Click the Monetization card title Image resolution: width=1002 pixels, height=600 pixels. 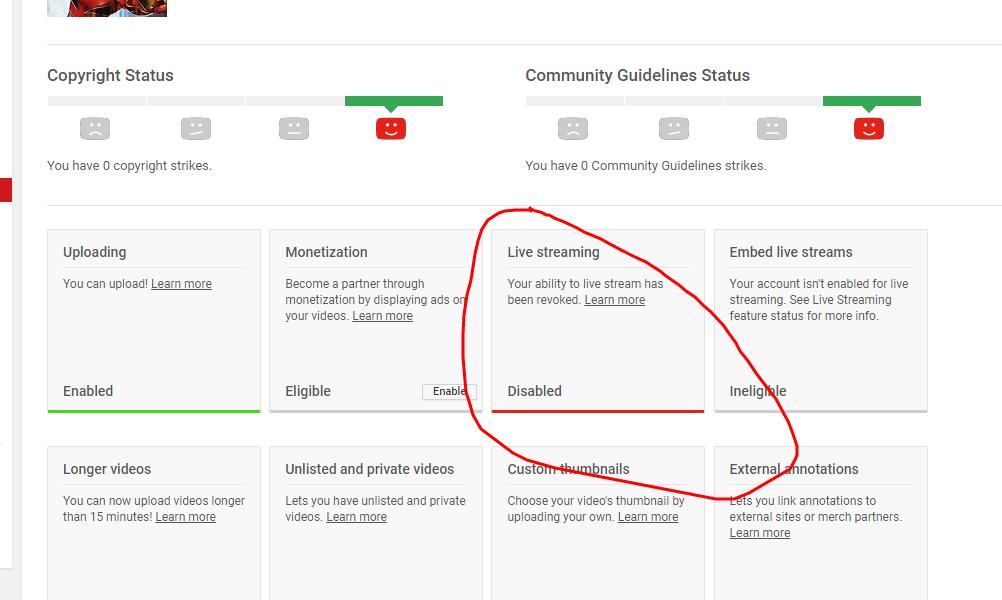pyautogui.click(x=327, y=252)
